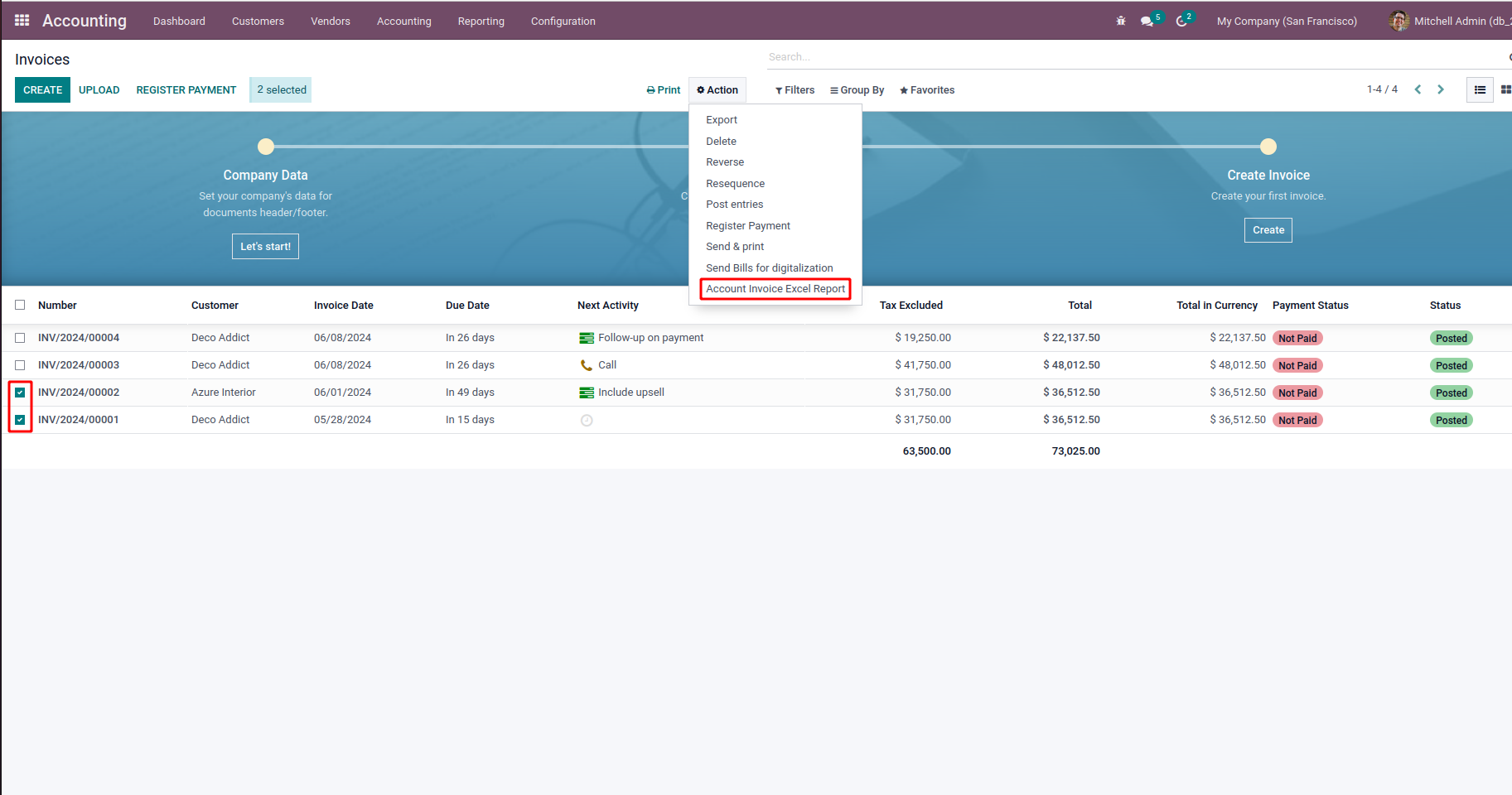1512x795 pixels.
Task: Select checkbox for INV/2024/00004
Action: click(x=20, y=338)
